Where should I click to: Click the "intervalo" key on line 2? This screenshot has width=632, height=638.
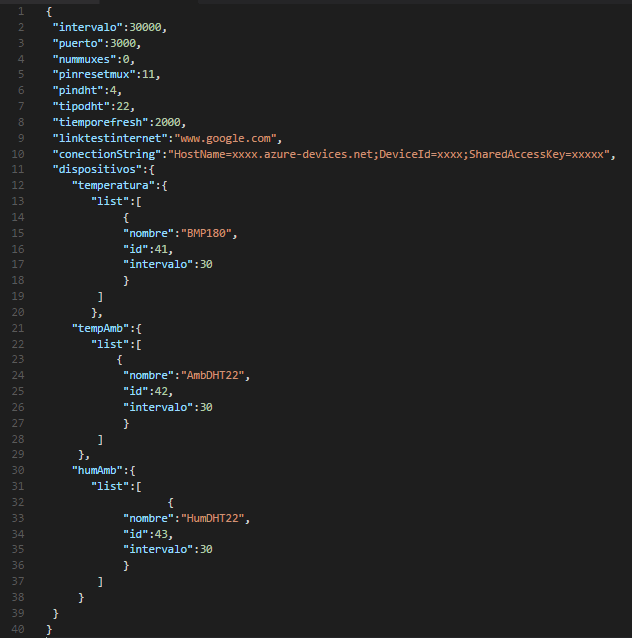[x=87, y=27]
